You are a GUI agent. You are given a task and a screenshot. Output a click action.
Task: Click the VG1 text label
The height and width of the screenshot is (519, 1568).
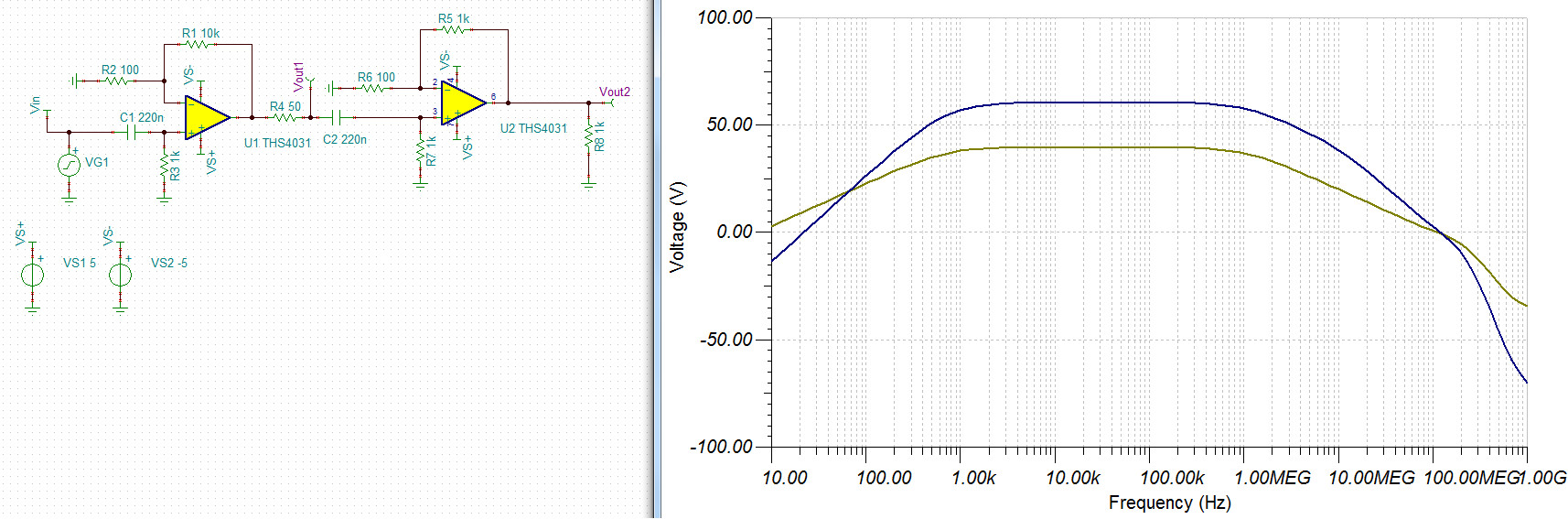[x=97, y=162]
